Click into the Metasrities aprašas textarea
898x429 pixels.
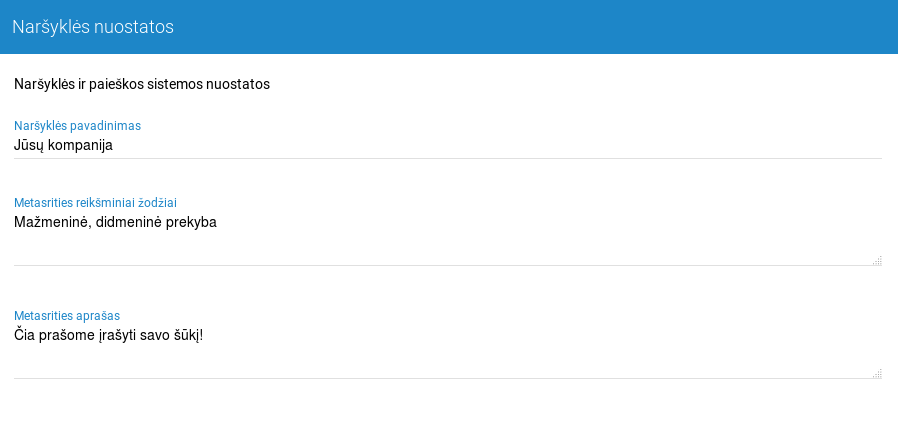448,351
